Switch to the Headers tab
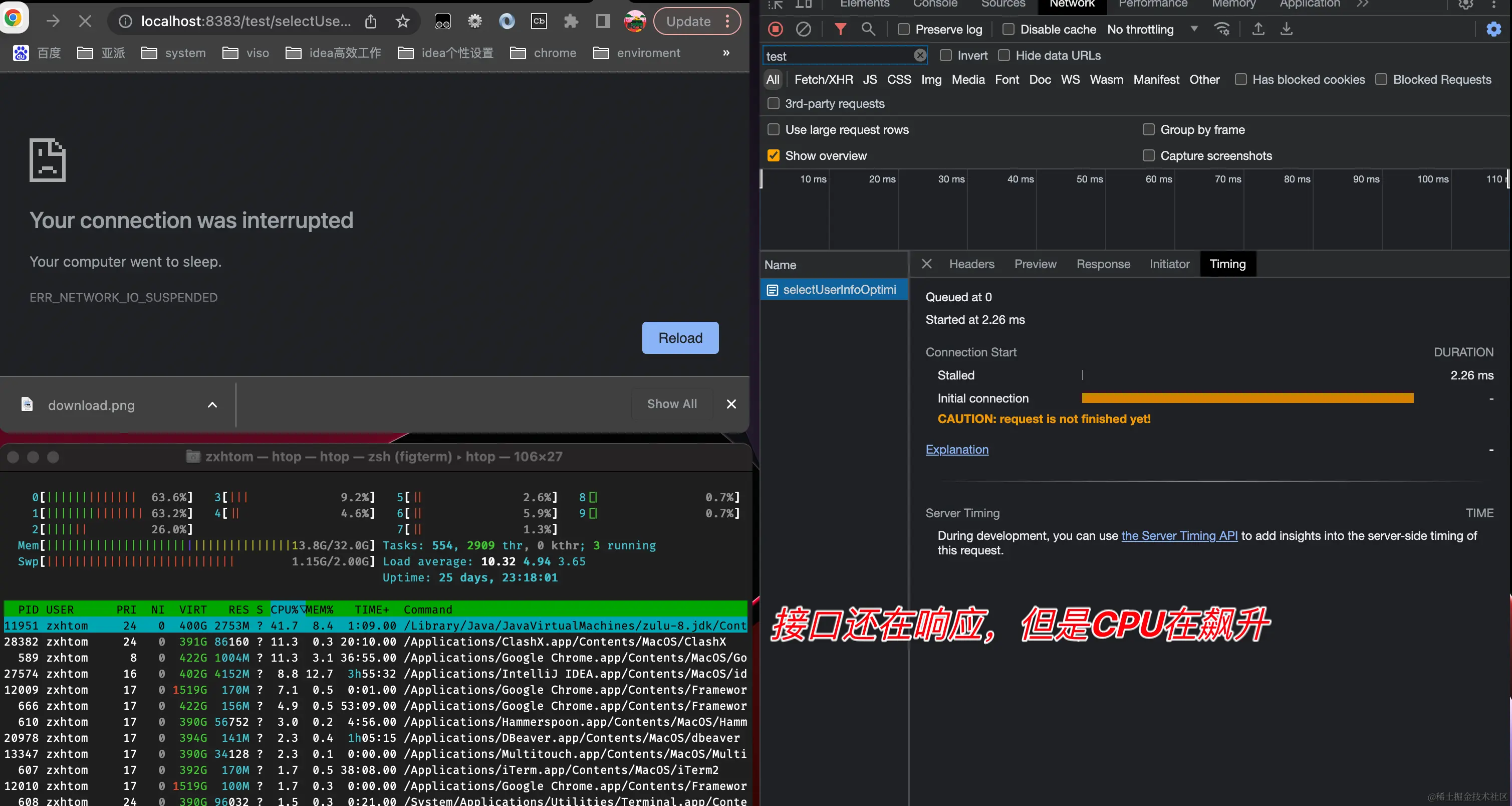The width and height of the screenshot is (1512, 806). pyautogui.click(x=971, y=264)
